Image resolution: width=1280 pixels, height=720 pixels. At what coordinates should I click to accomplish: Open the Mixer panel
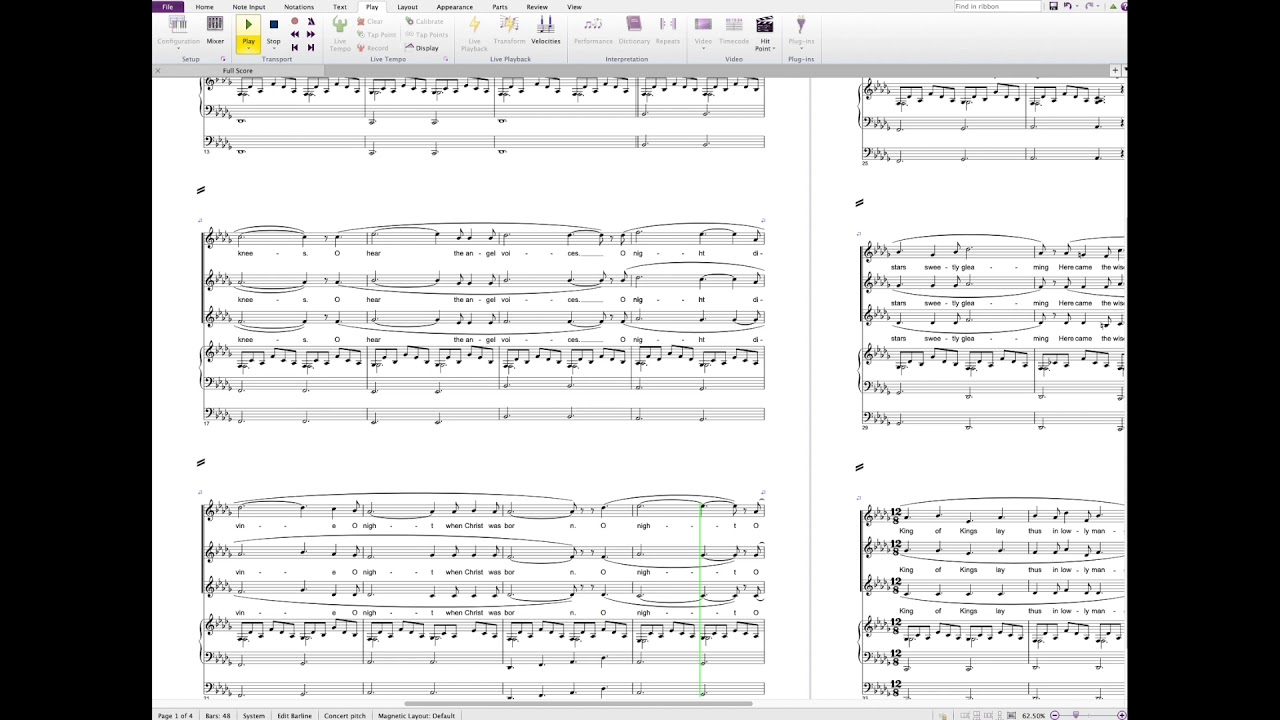pyautogui.click(x=215, y=30)
